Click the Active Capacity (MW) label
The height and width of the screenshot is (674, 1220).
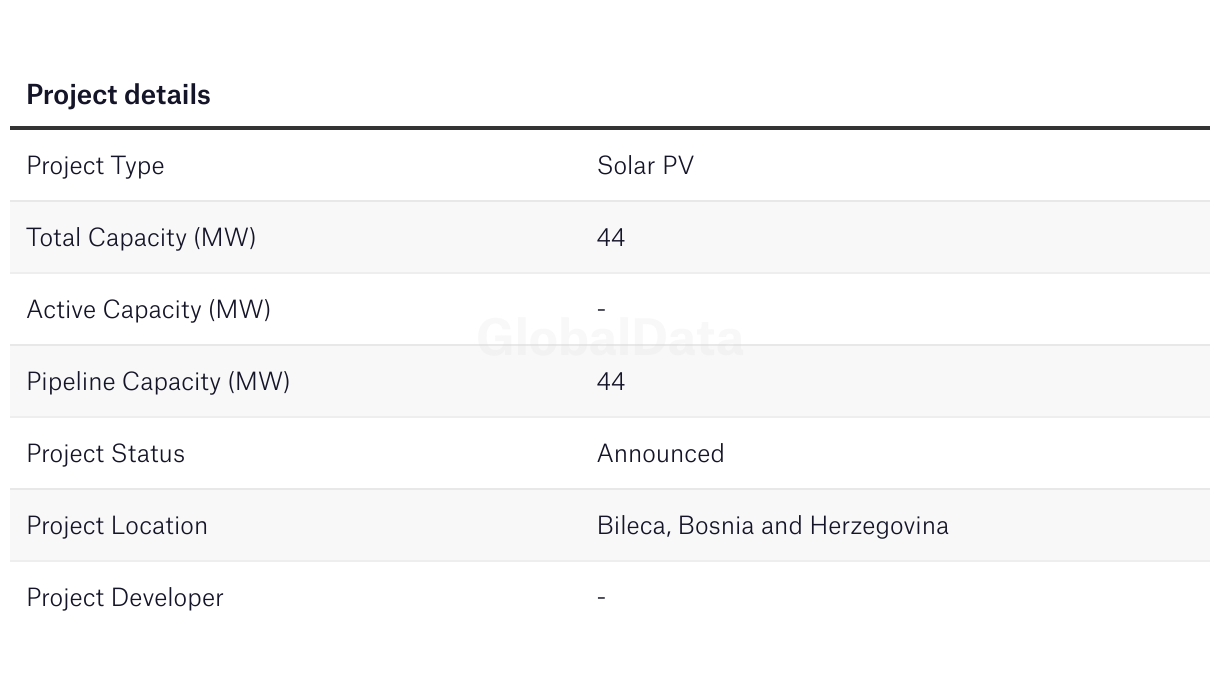[x=148, y=310]
